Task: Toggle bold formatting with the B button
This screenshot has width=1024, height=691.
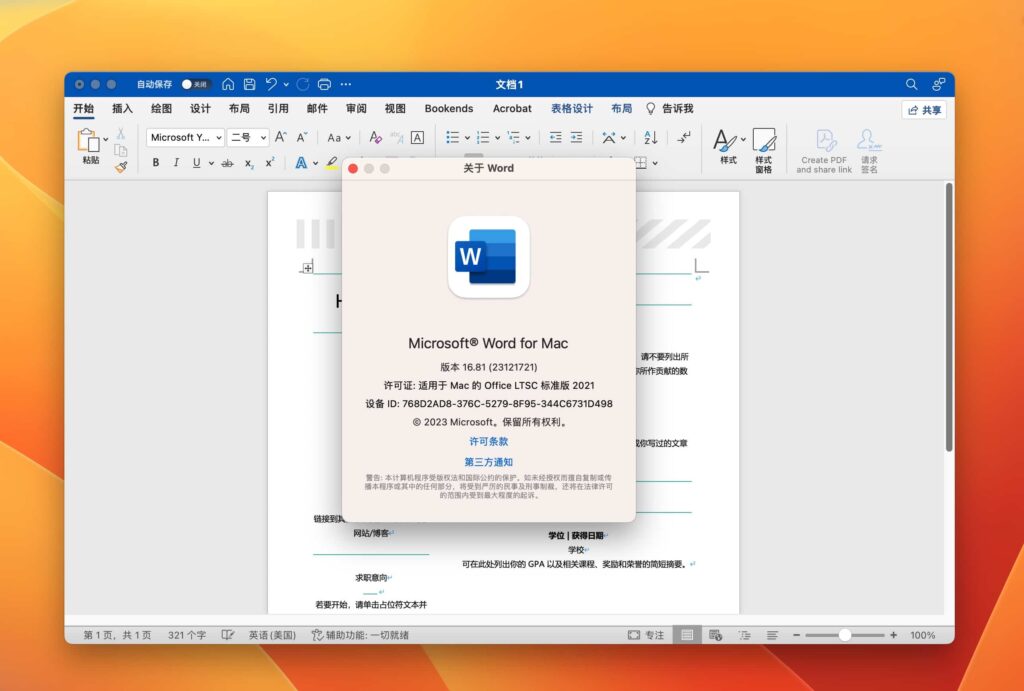Action: 156,162
